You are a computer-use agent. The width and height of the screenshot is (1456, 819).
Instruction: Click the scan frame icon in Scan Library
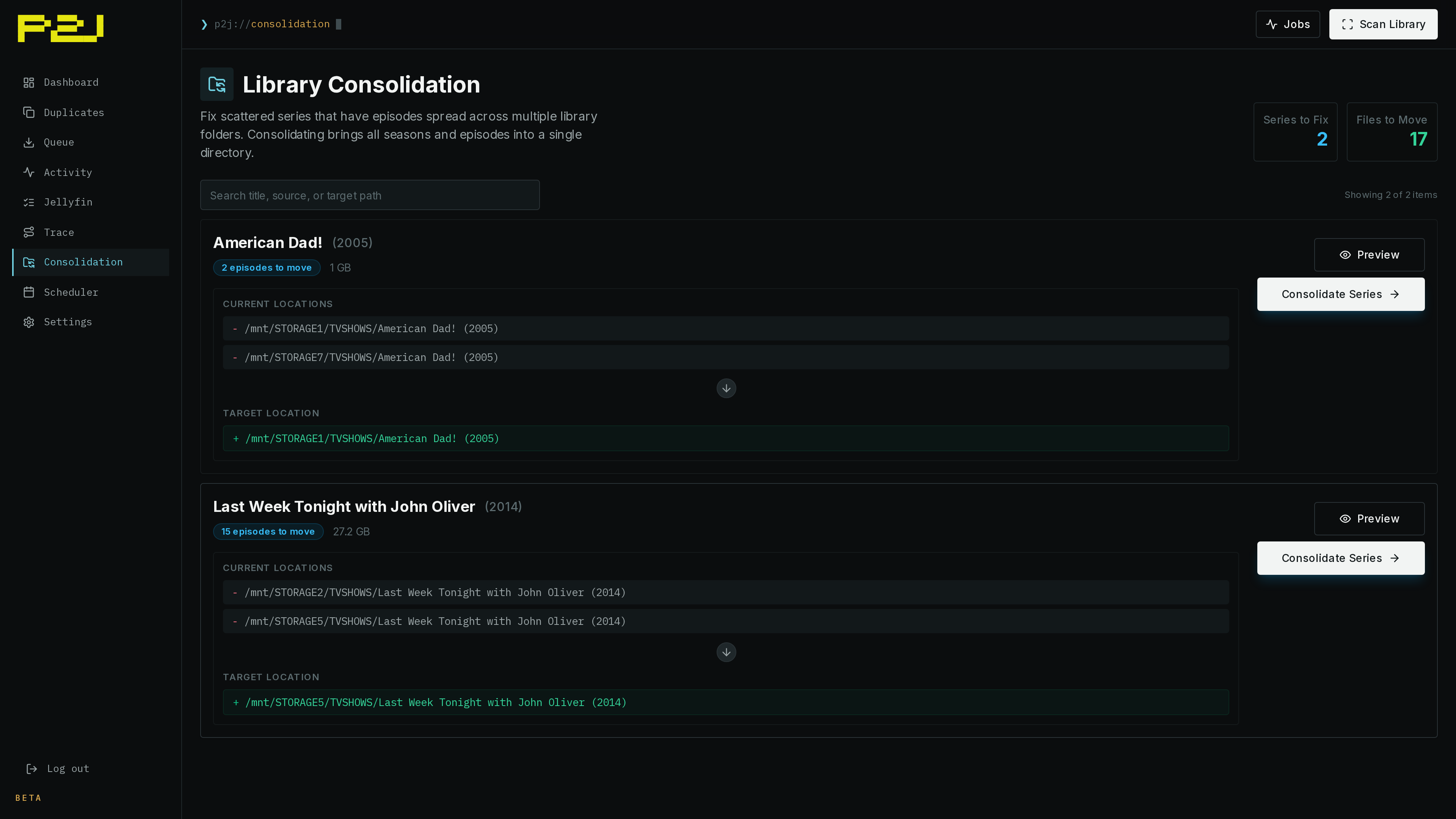1348,24
